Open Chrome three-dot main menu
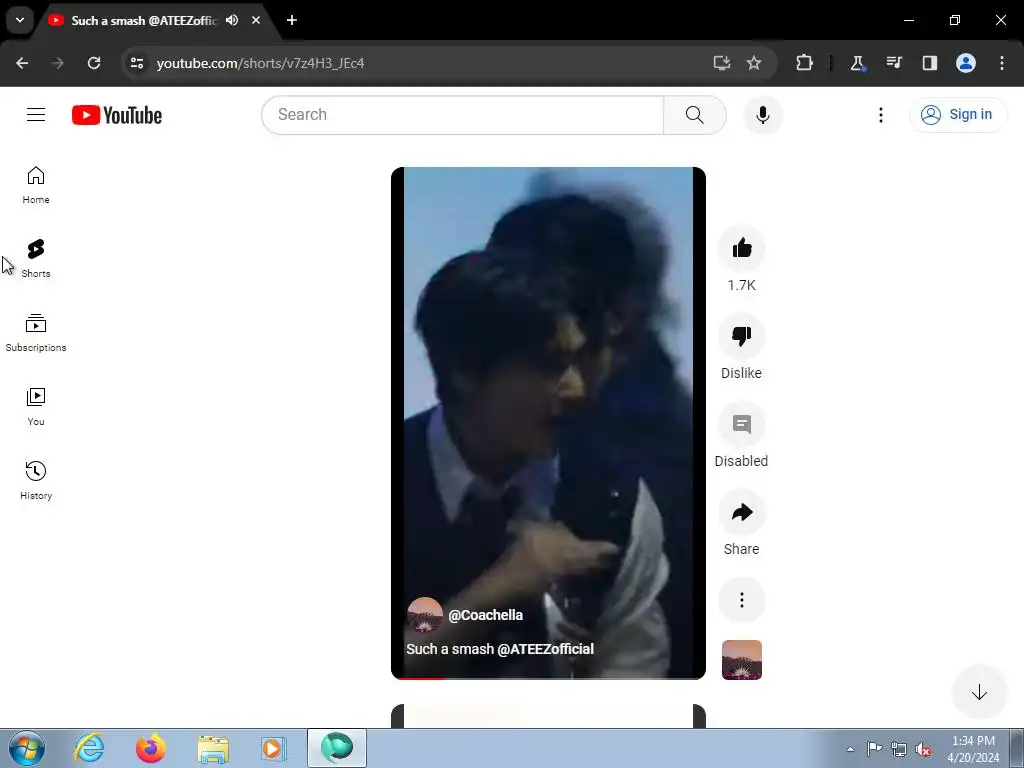This screenshot has height=768, width=1024. click(x=1001, y=63)
